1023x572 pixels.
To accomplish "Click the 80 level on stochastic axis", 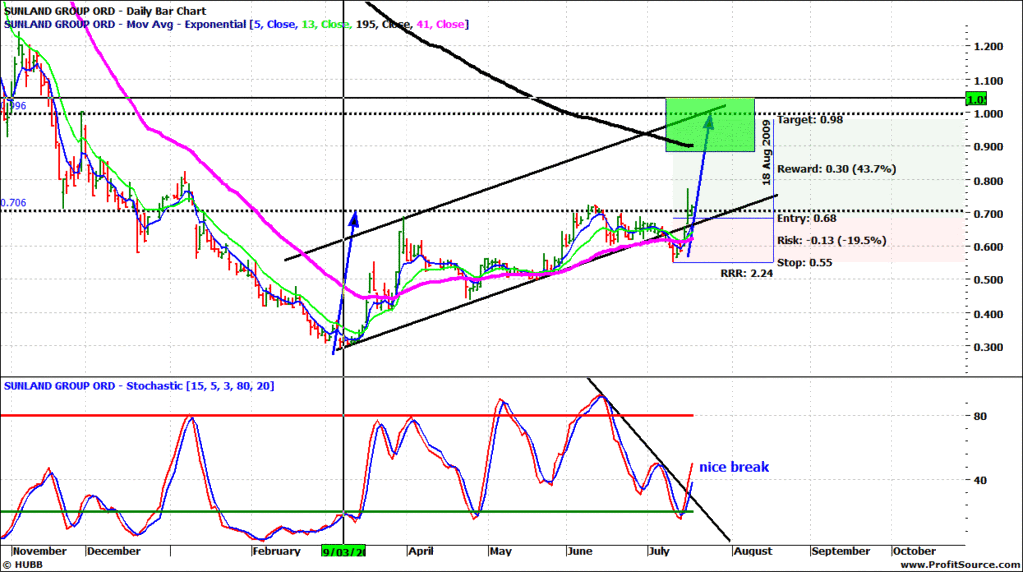I will click(980, 416).
